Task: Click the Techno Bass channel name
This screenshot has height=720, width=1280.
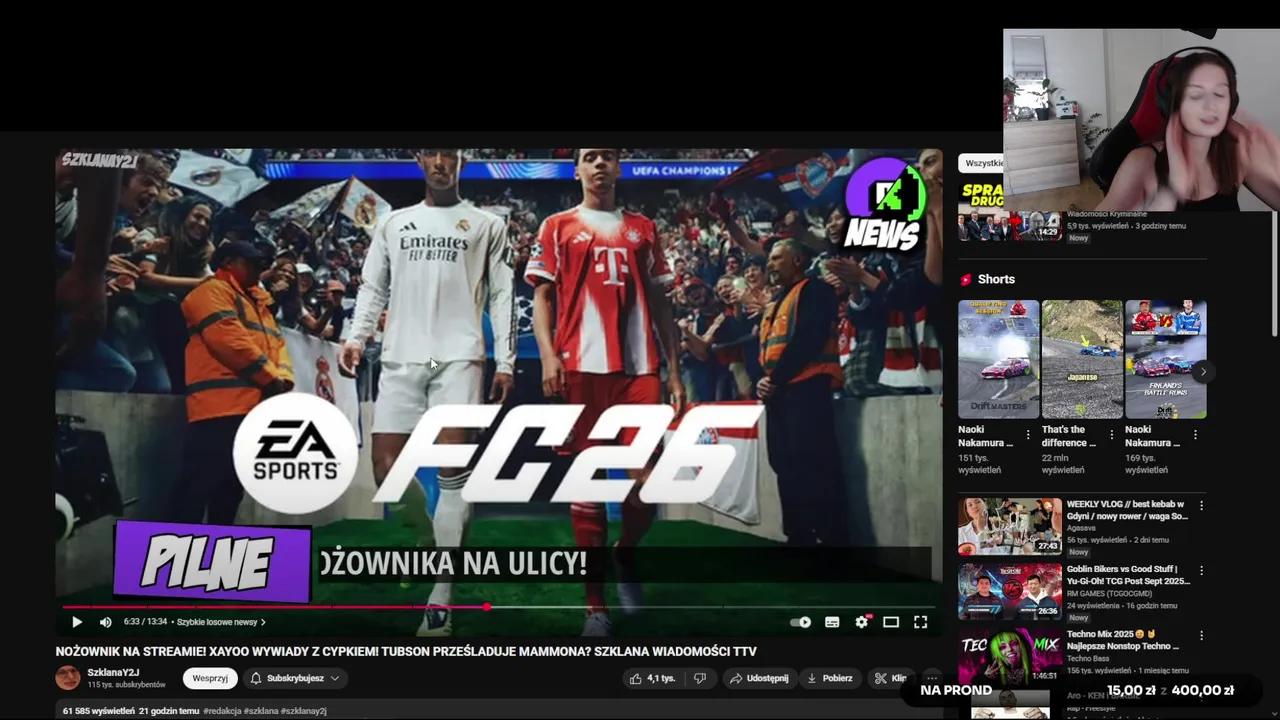Action: [1090, 658]
